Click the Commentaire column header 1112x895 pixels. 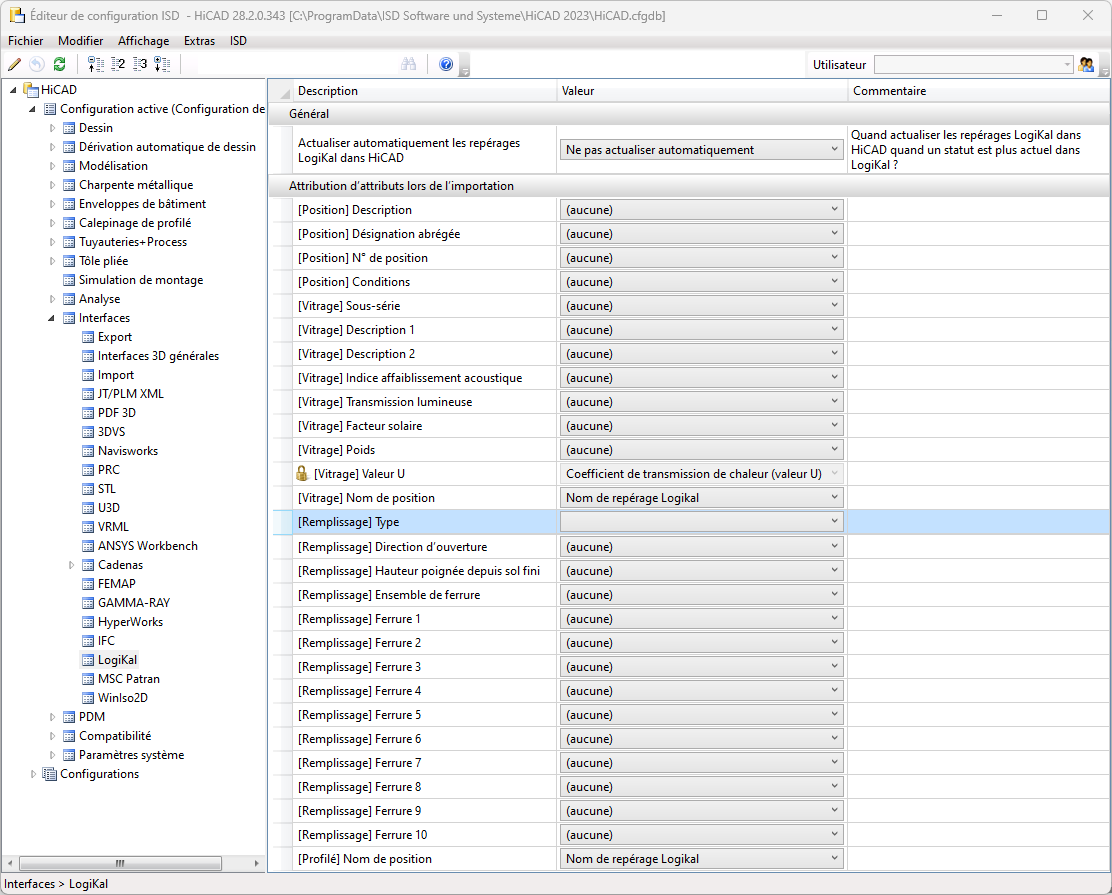[979, 91]
